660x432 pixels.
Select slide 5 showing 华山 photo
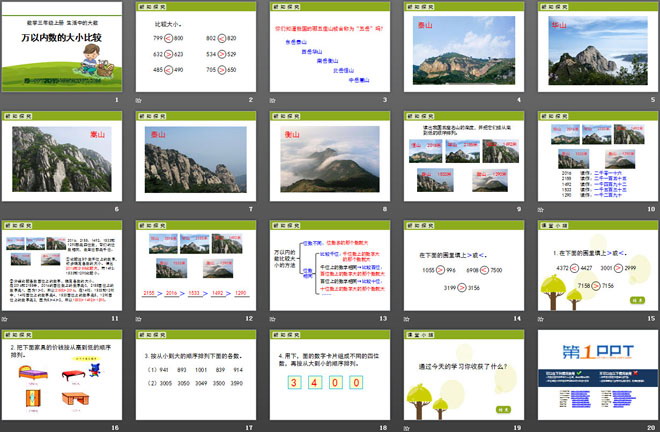598,47
